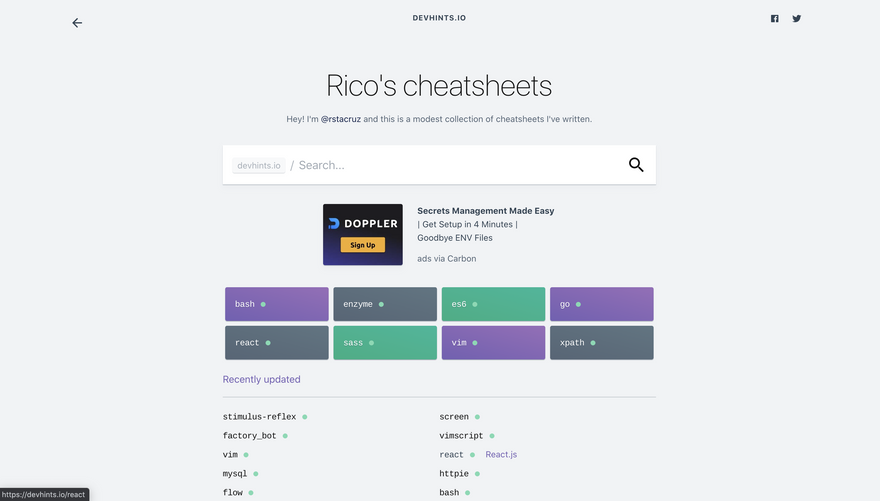Click the back arrow icon
The width and height of the screenshot is (880, 501).
tap(77, 23)
